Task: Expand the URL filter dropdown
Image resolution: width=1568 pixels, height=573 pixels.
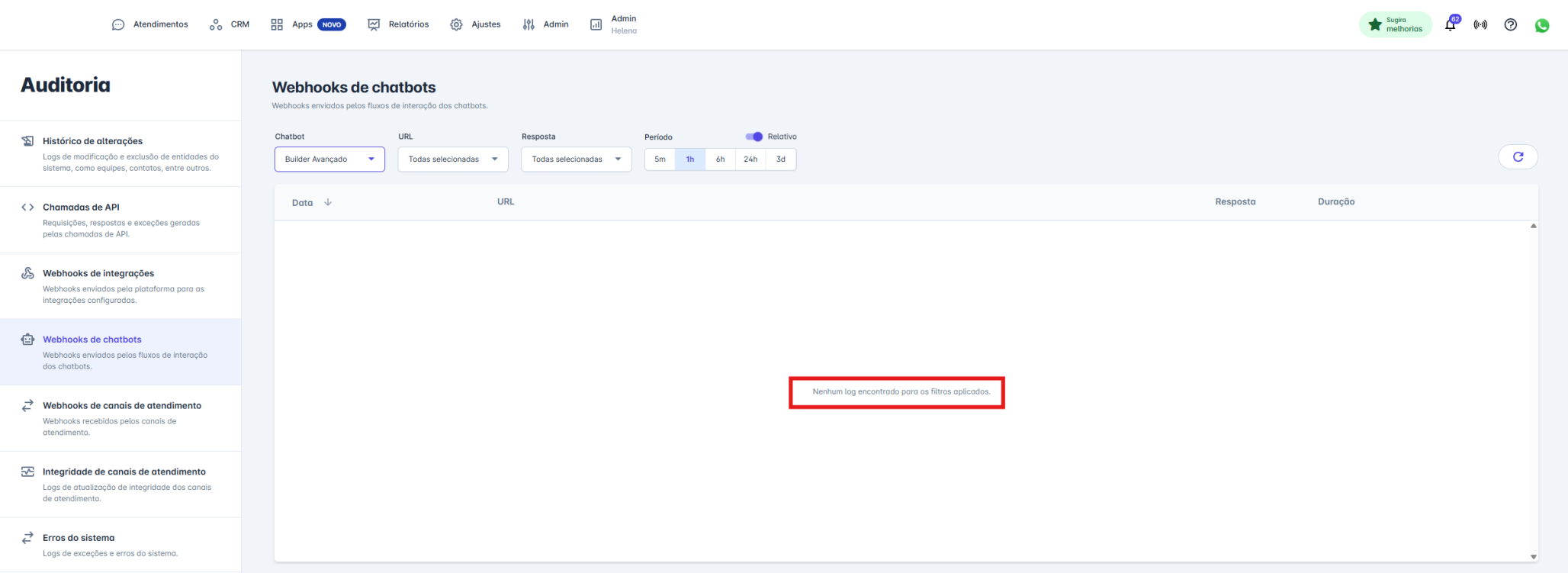Action: click(452, 159)
